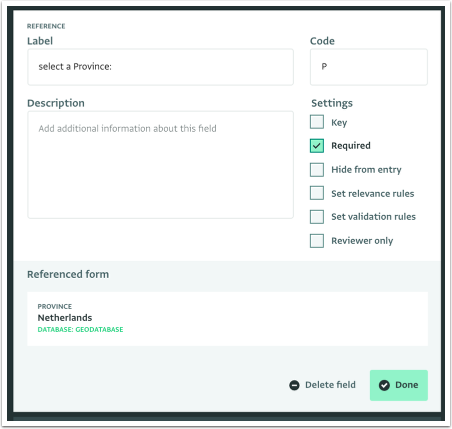Click the Set relevance rules label text

coord(372,193)
